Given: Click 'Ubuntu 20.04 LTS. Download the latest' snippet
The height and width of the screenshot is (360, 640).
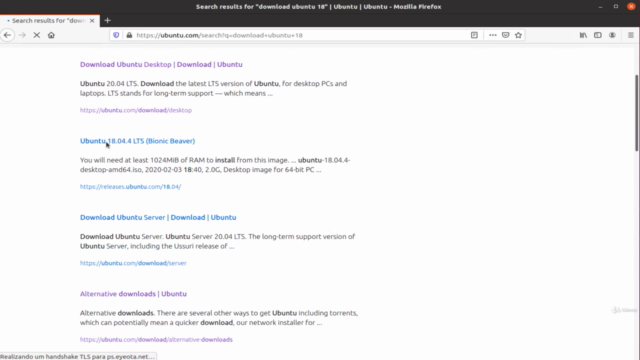Looking at the screenshot, I should coord(213,88).
